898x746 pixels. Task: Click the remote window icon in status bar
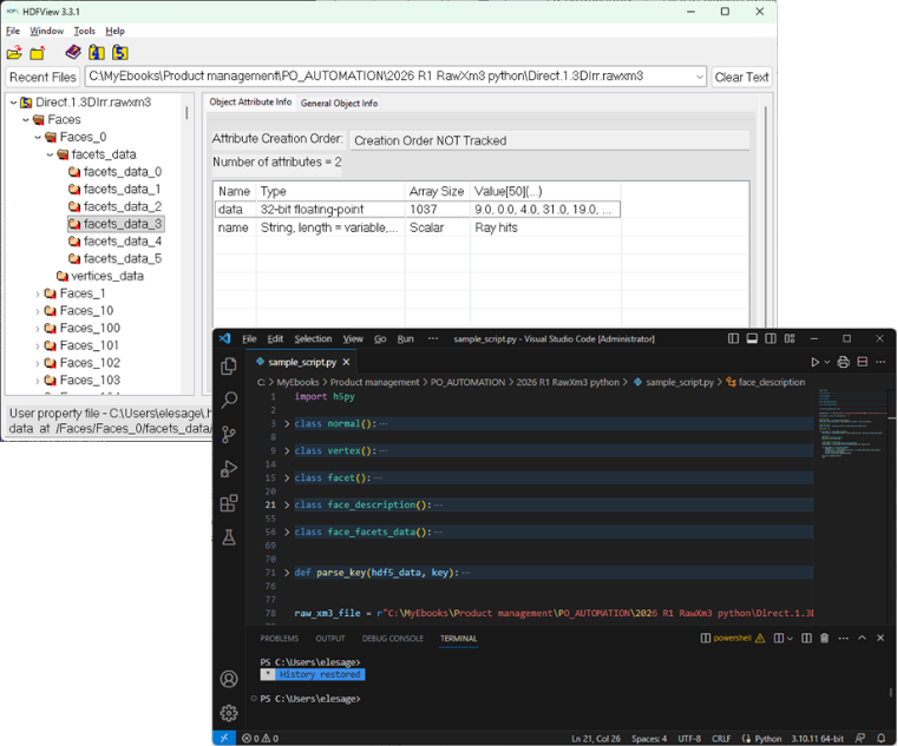click(x=224, y=738)
